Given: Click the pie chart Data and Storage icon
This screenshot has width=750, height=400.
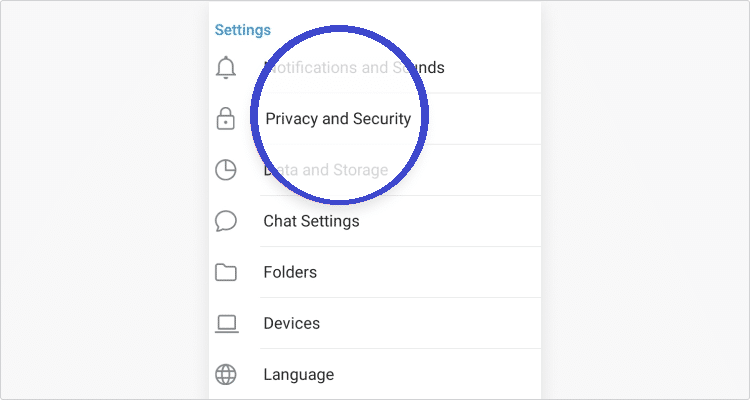Looking at the screenshot, I should (226, 170).
